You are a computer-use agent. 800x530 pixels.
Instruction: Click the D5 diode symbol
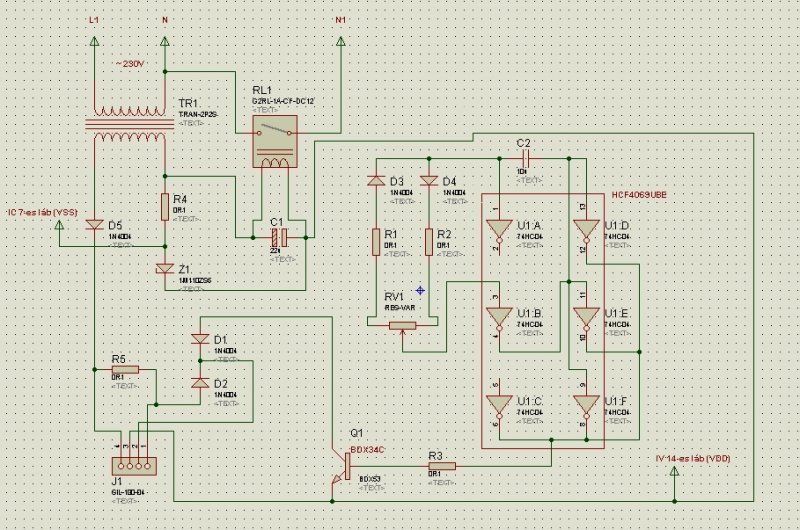click(x=94, y=225)
